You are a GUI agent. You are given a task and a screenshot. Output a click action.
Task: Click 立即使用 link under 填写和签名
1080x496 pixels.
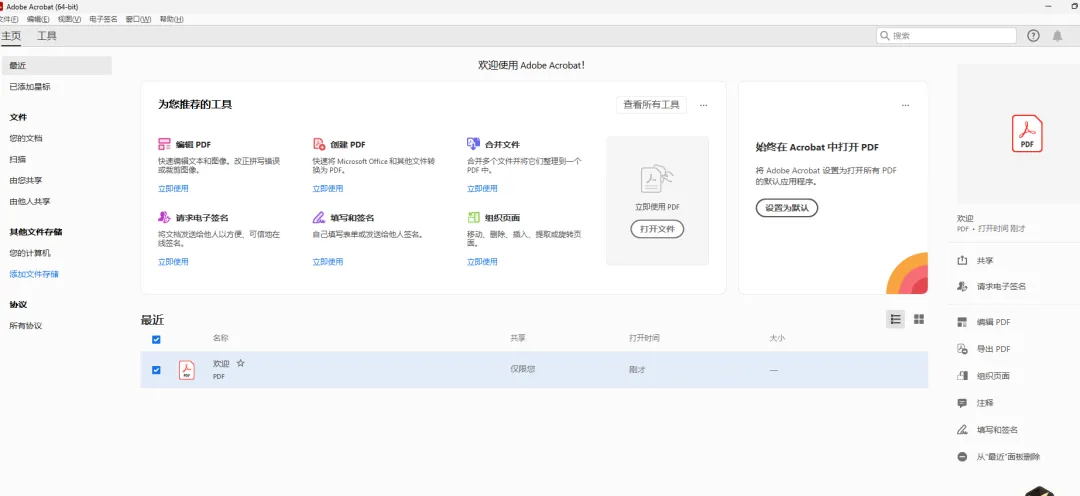click(328, 262)
